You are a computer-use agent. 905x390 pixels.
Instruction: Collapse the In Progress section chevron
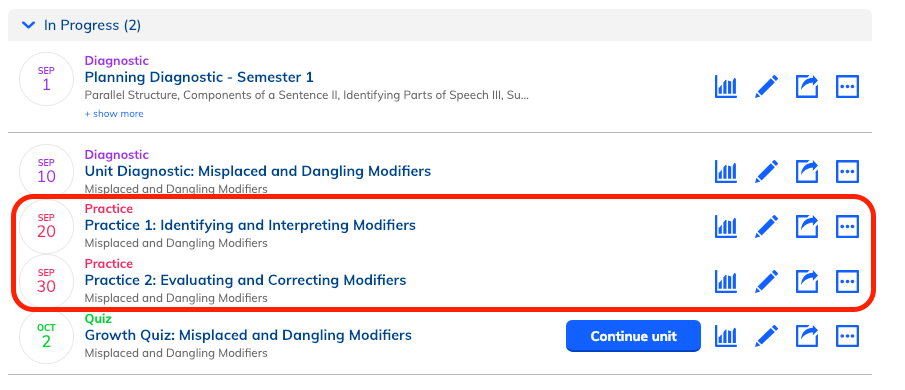(28, 25)
